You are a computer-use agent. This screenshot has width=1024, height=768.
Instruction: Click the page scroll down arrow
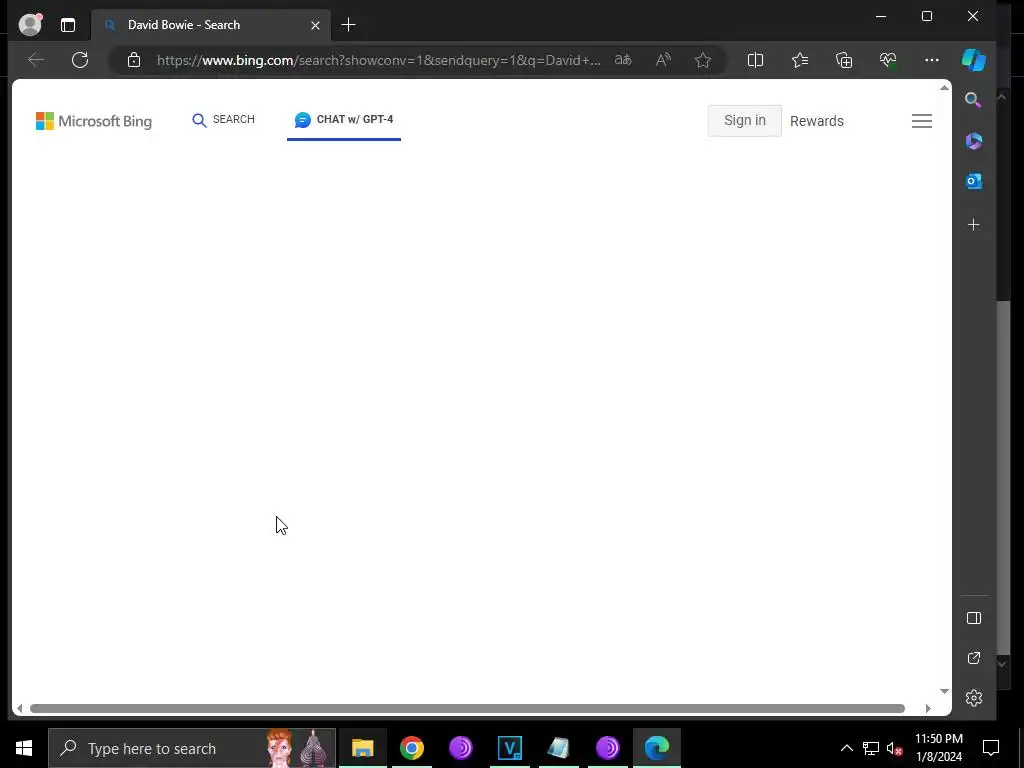point(944,691)
